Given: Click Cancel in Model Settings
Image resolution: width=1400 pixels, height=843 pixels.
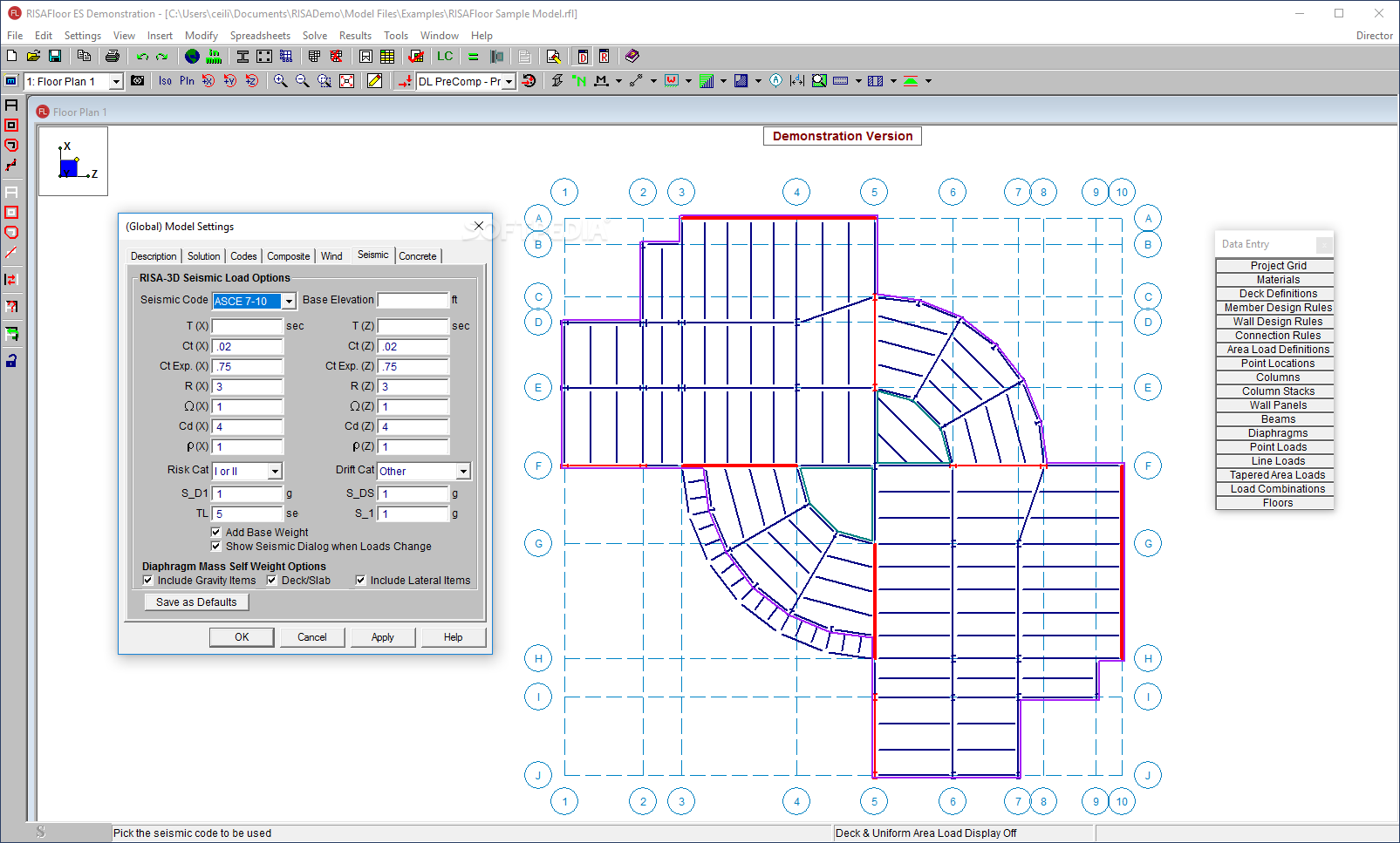Looking at the screenshot, I should point(312,637).
